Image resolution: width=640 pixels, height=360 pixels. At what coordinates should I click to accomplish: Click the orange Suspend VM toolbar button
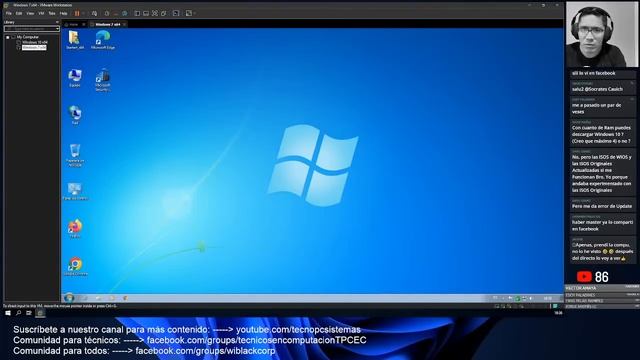pos(77,13)
